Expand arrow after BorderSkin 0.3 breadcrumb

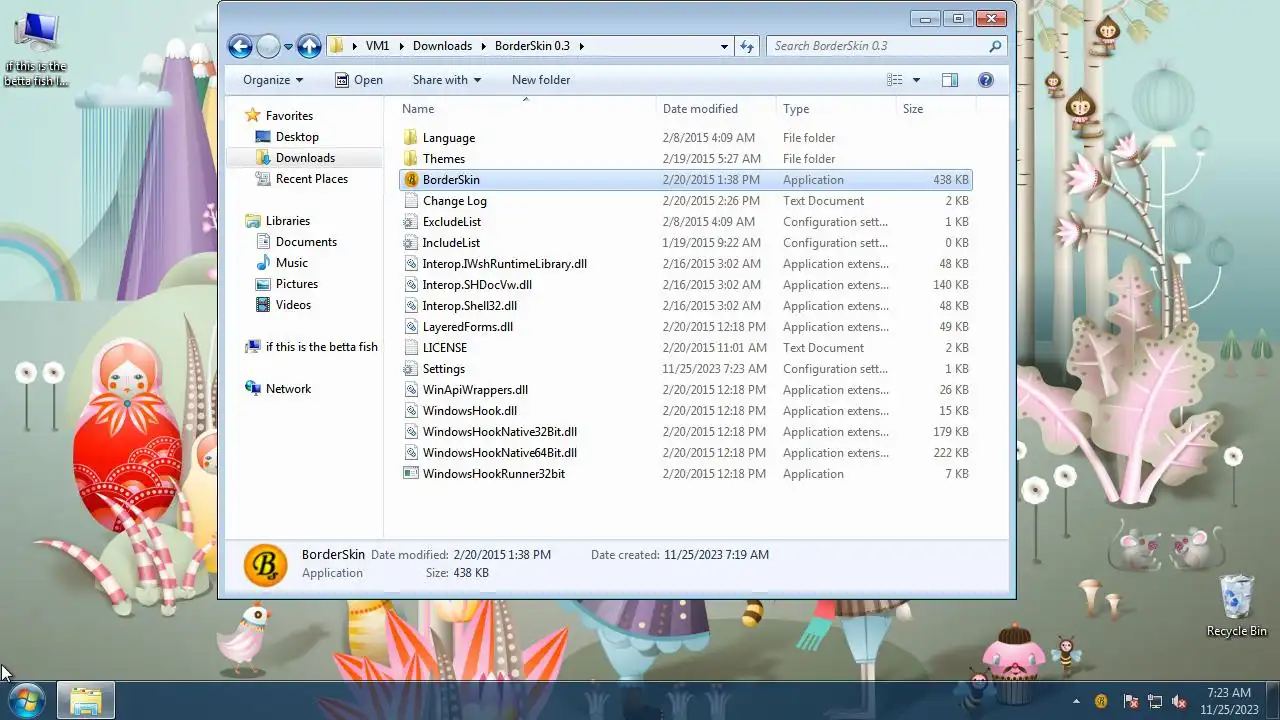tap(581, 46)
